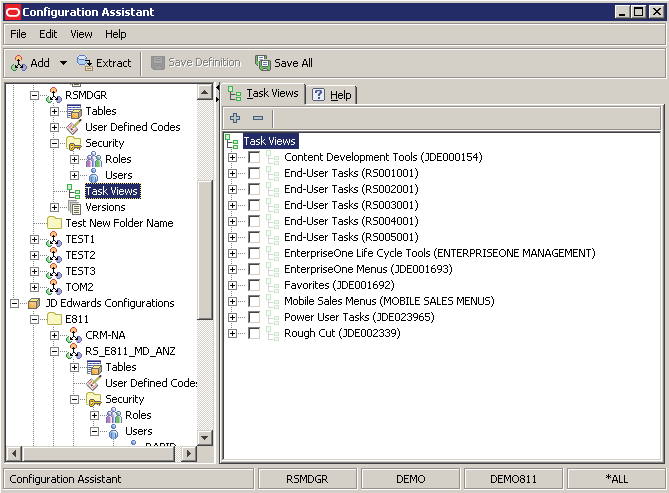Check the Favorites (JDE001692) checkbox
Viewport: 669px width, 493px height.
254,285
